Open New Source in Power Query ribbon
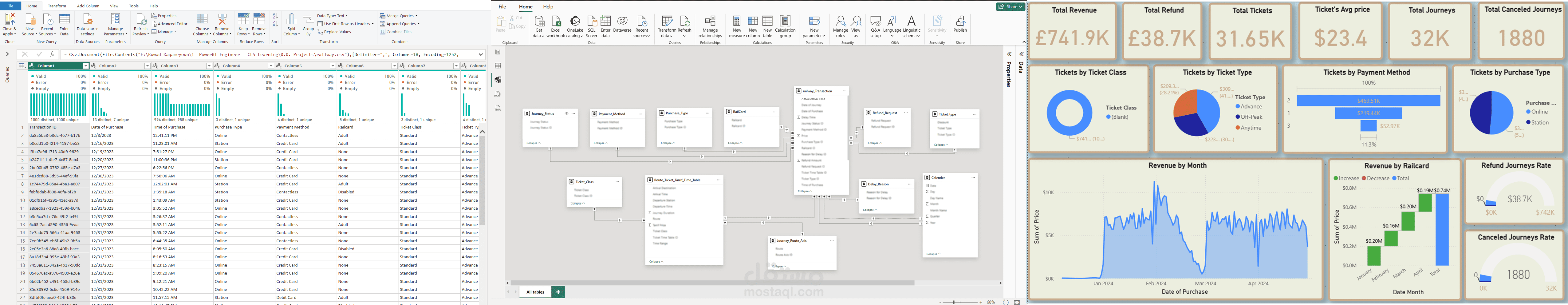The image size is (1568, 305). click(29, 24)
